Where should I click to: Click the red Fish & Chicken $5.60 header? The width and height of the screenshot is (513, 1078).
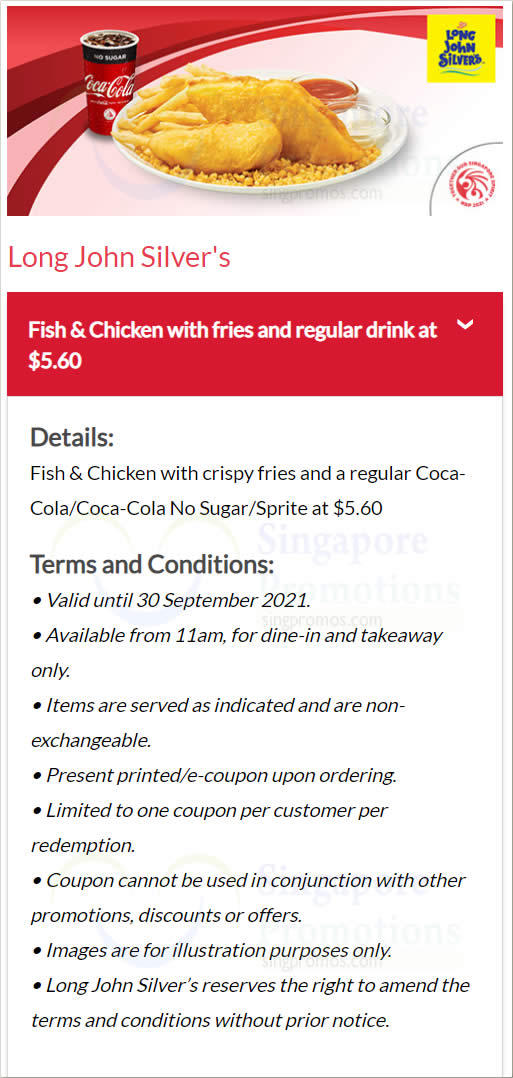point(254,344)
